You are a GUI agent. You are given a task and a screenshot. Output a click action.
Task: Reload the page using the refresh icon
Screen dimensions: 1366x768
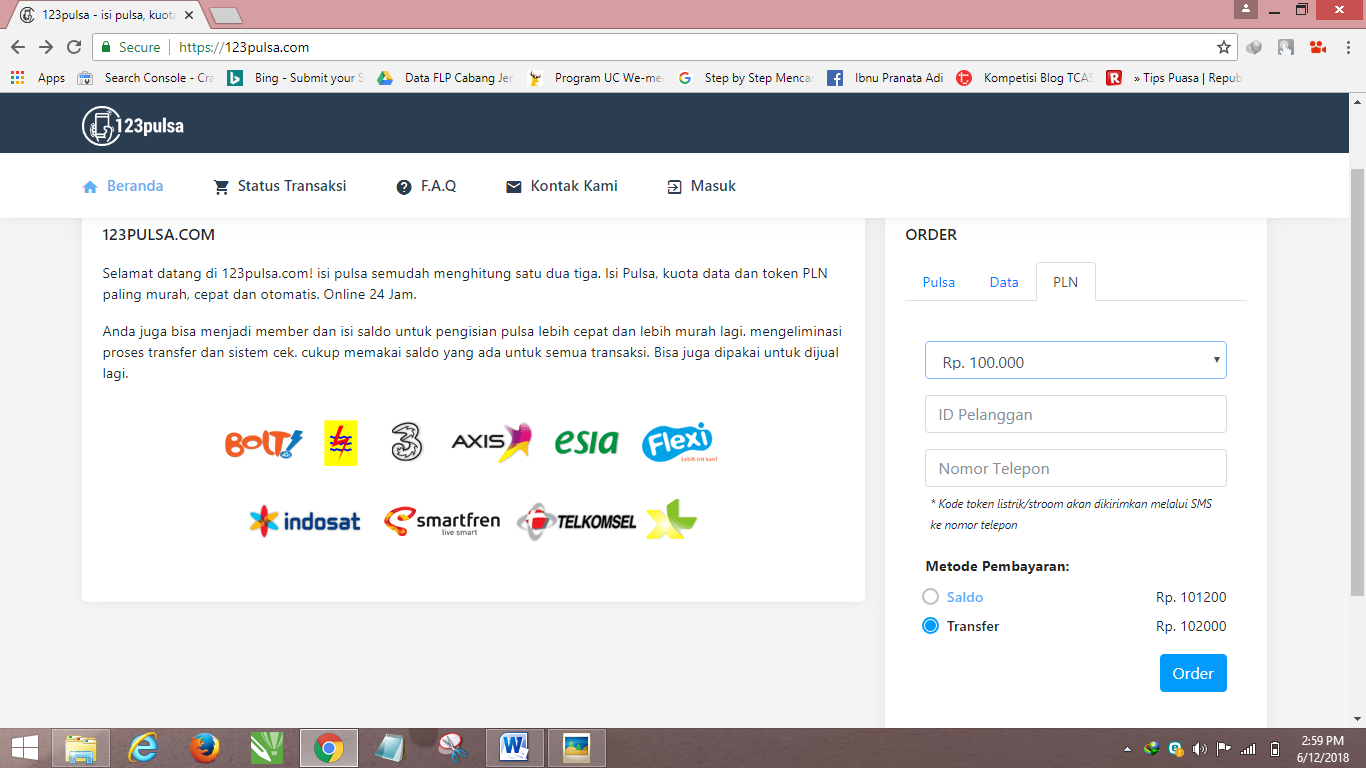click(x=74, y=47)
